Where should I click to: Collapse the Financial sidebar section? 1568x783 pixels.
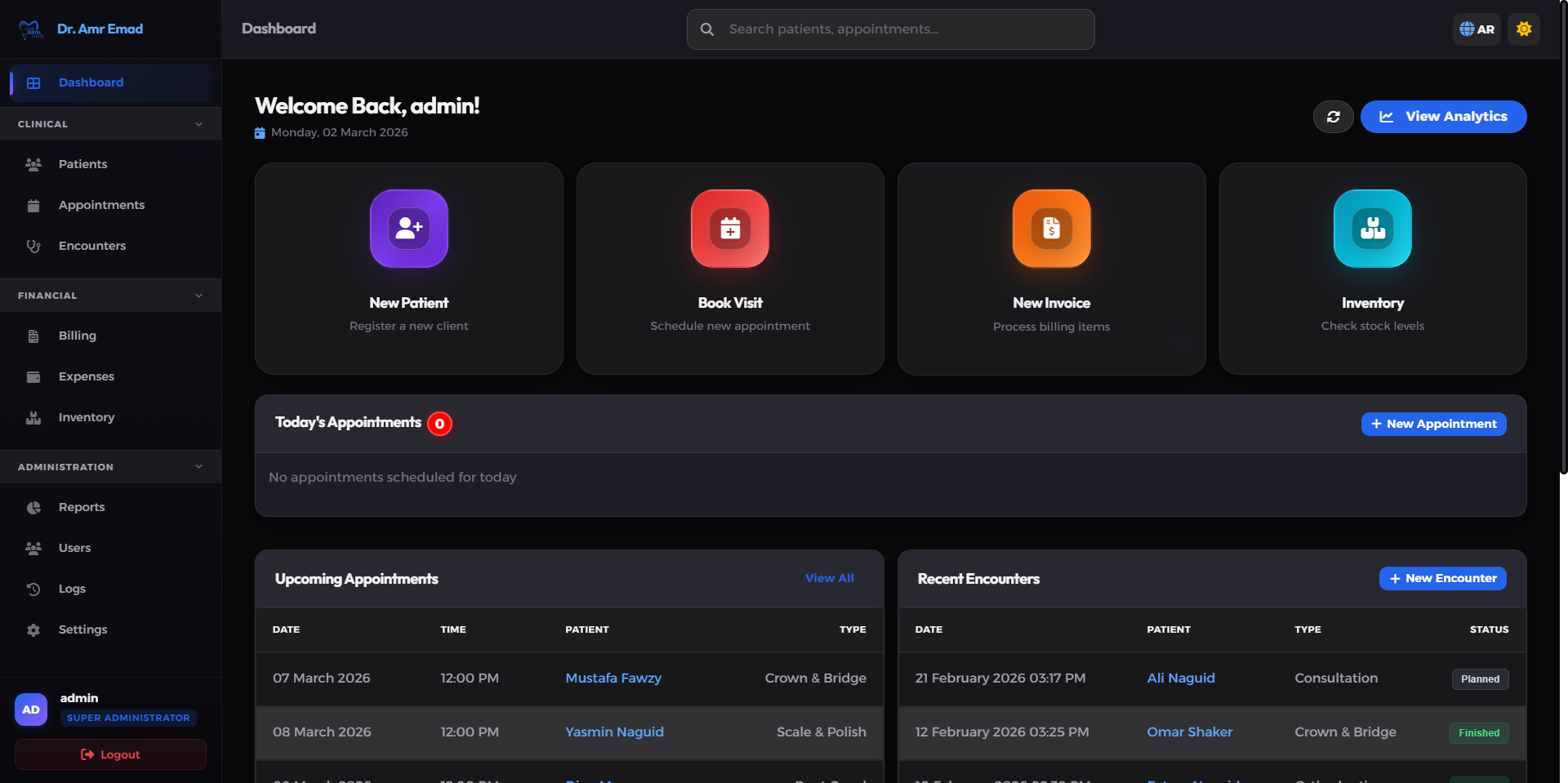click(x=198, y=296)
